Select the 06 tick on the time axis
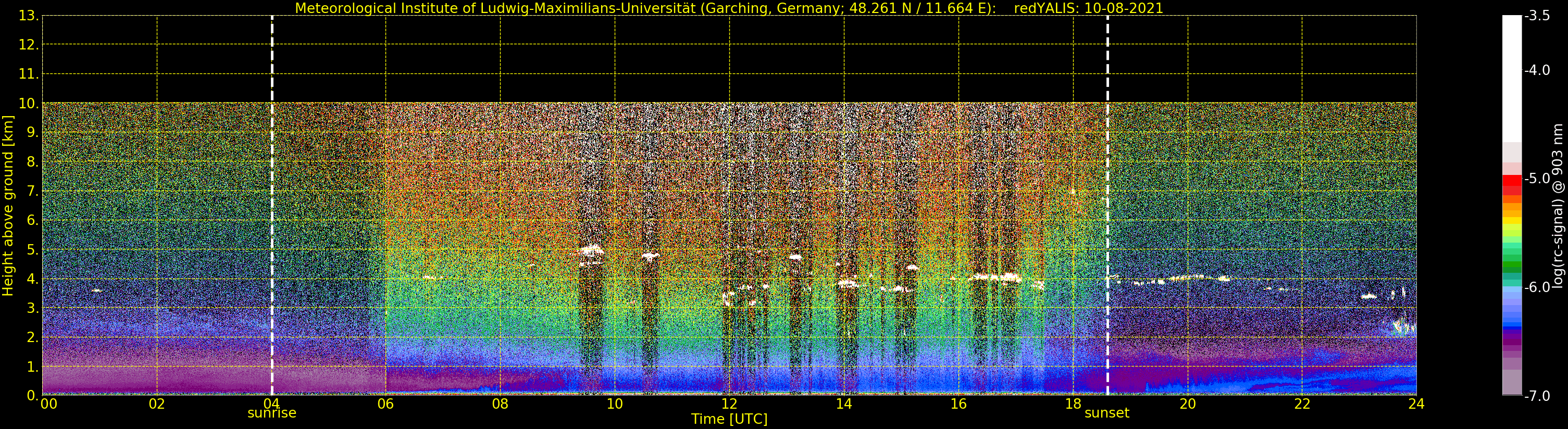1568x429 pixels. point(385,404)
